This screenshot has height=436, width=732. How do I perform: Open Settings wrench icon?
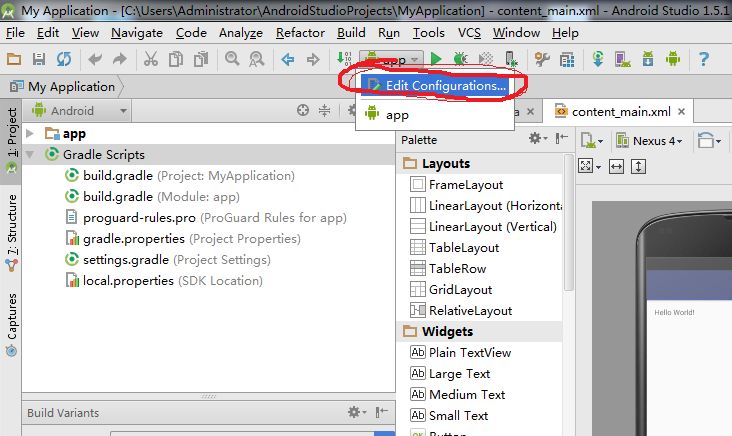542,59
